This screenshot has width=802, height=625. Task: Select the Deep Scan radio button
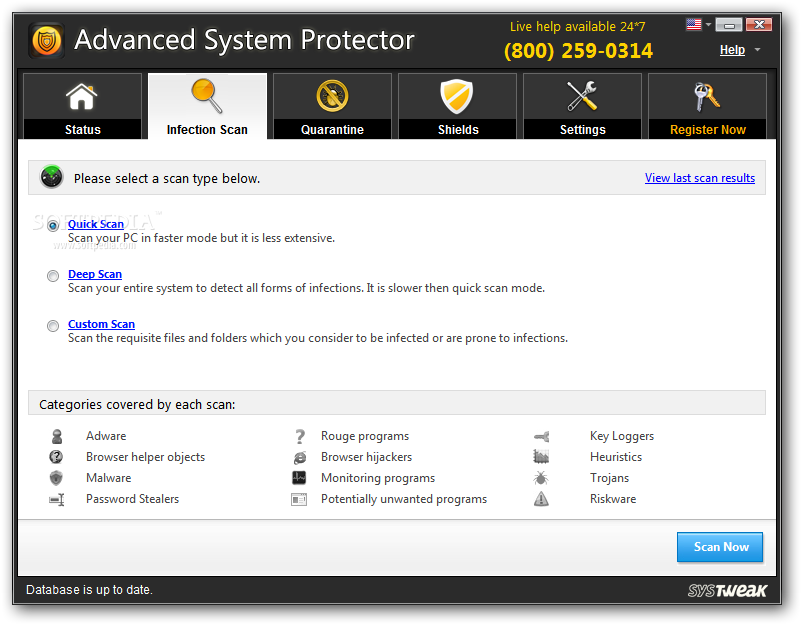coord(53,276)
